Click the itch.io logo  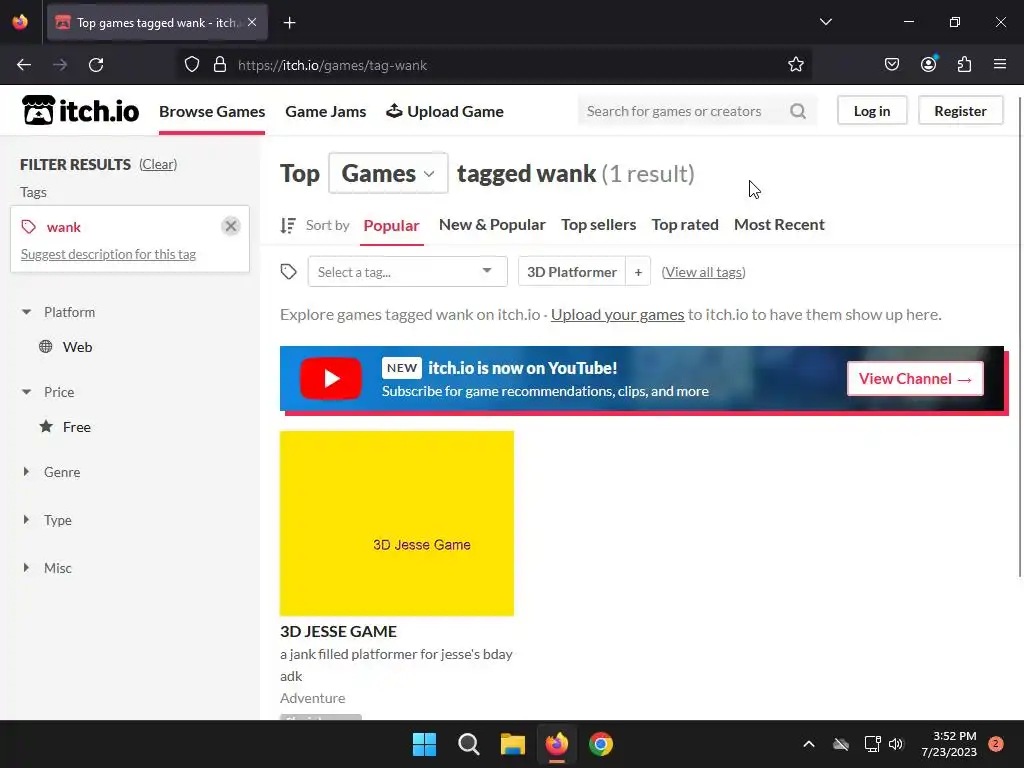click(80, 110)
